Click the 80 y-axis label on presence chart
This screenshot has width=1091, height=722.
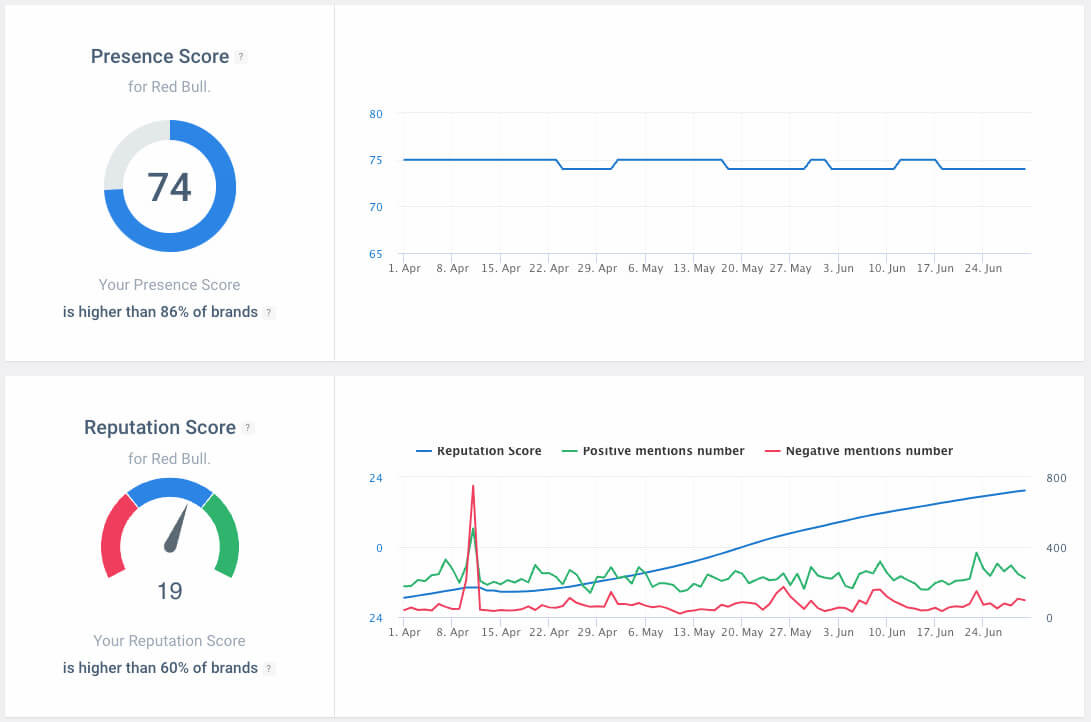[x=376, y=114]
